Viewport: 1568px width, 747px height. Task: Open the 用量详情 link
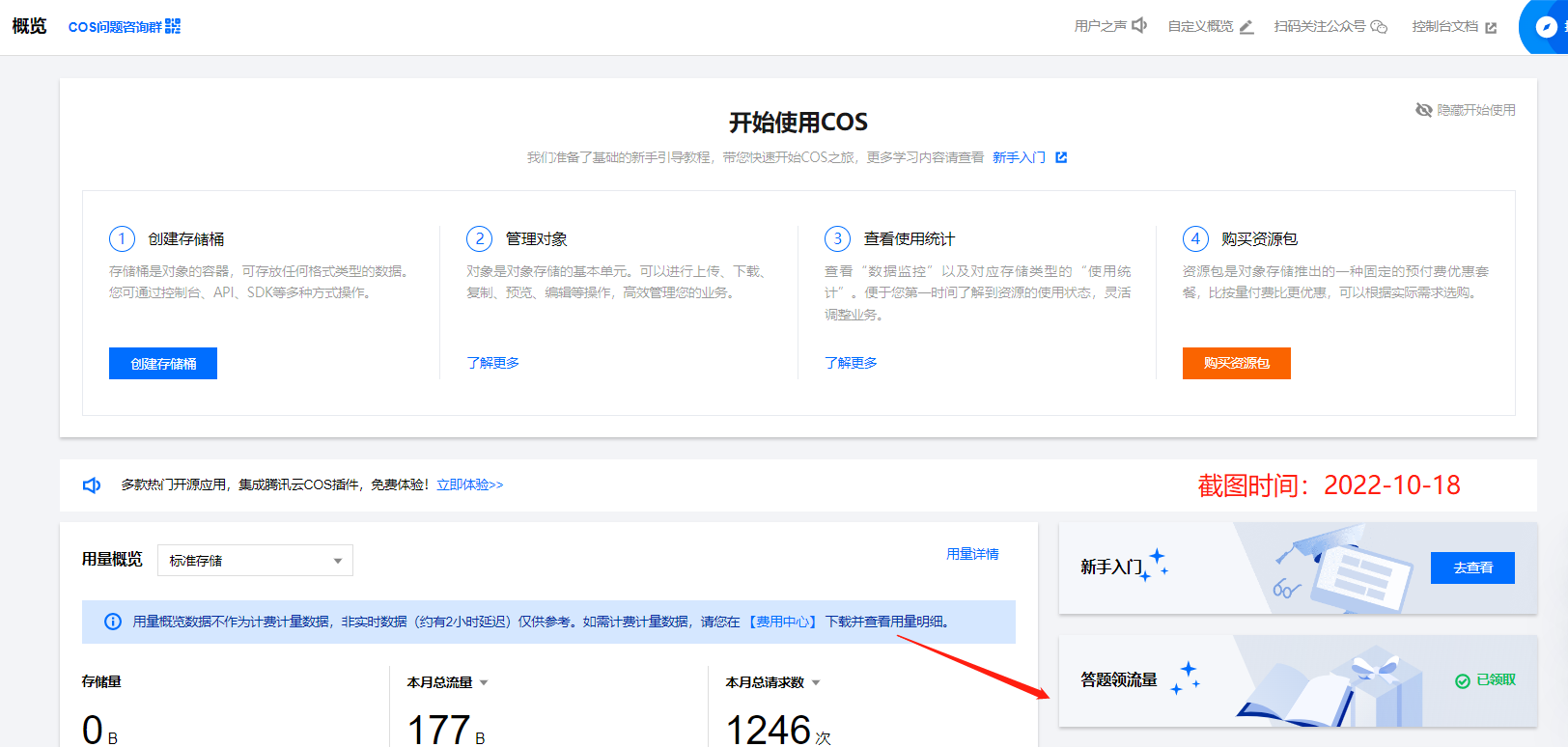click(972, 554)
